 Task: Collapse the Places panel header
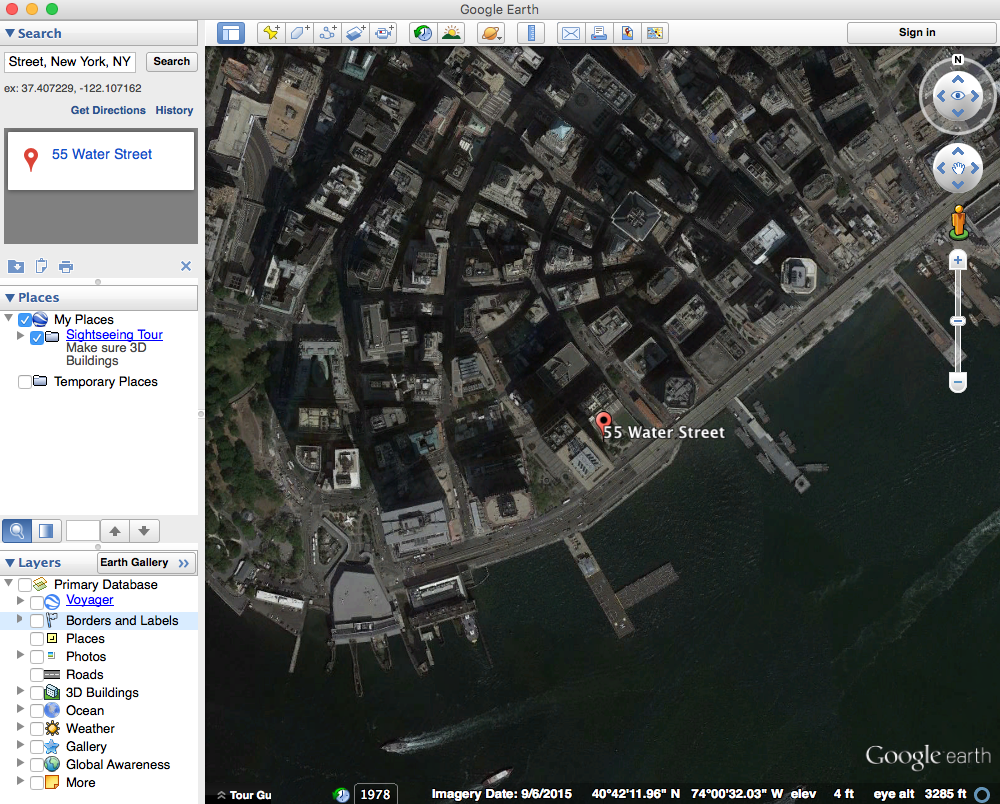10,298
